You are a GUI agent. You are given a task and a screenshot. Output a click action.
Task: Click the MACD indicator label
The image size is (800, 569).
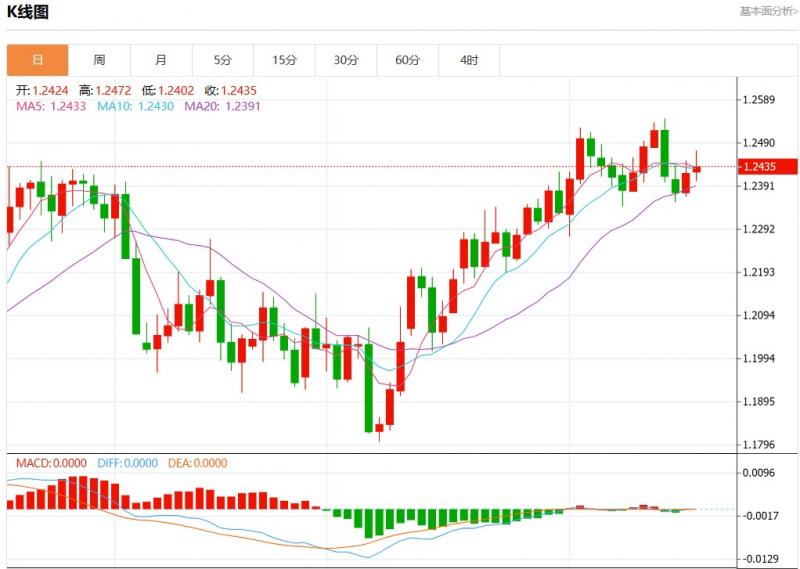[x=49, y=463]
